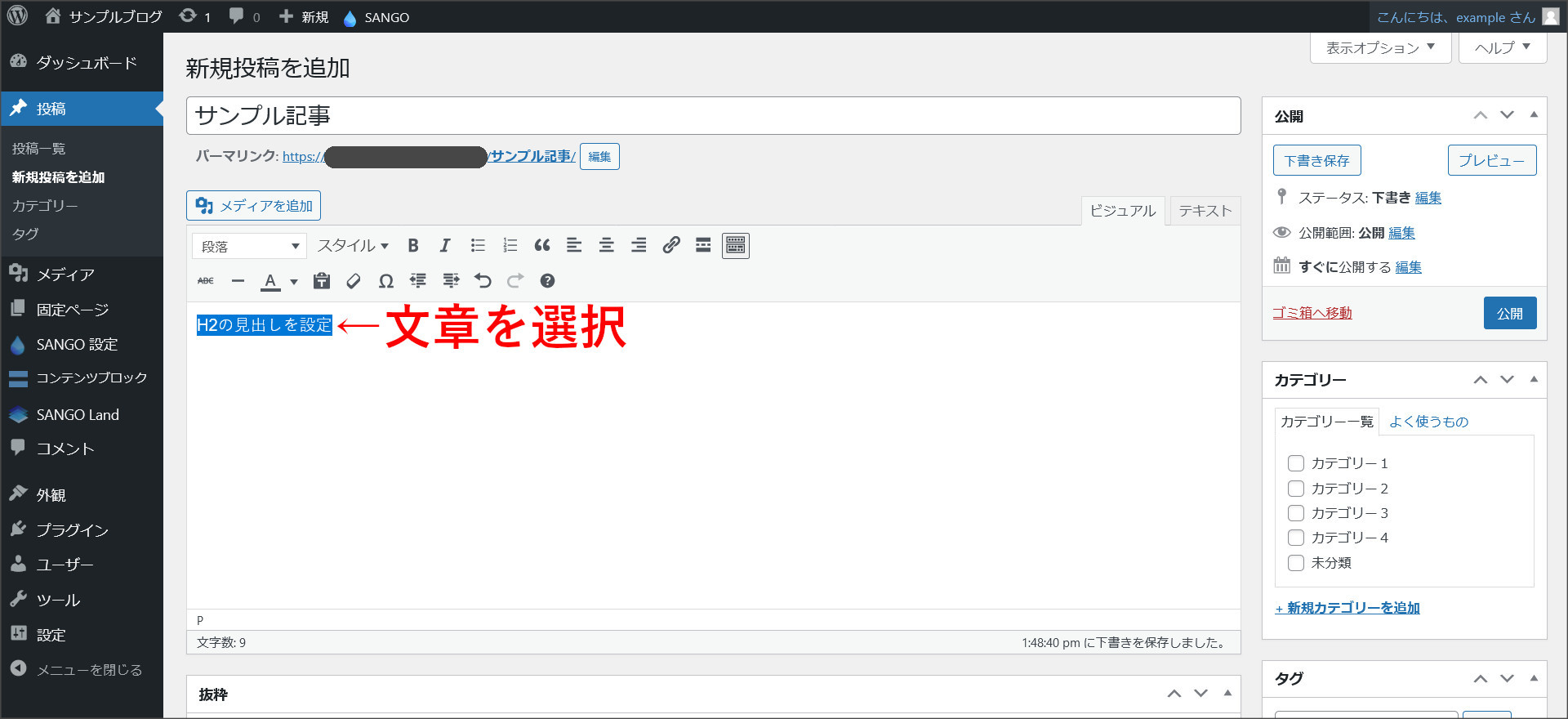The image size is (1568, 719).
Task: Toggle the toolbar toggle (kitchen sink) icon
Action: [735, 246]
